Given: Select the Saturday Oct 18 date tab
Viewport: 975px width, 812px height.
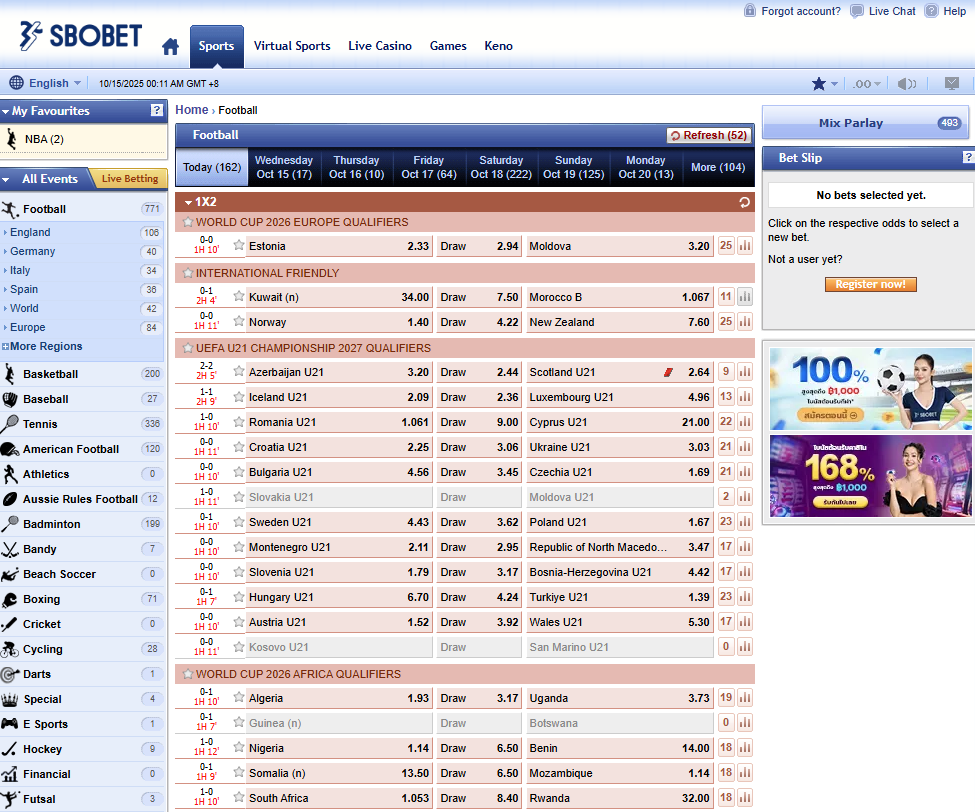Looking at the screenshot, I should click(501, 167).
